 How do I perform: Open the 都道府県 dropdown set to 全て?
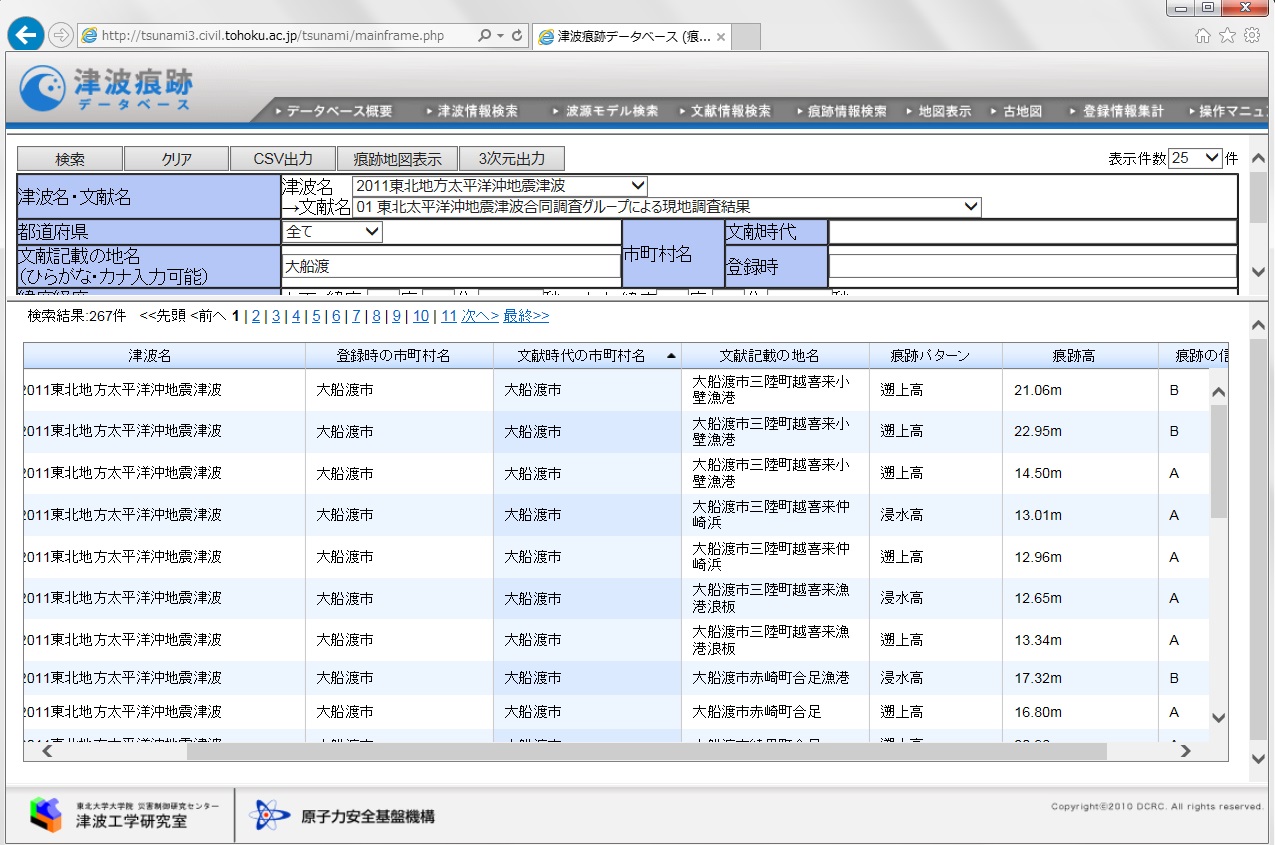click(x=333, y=232)
